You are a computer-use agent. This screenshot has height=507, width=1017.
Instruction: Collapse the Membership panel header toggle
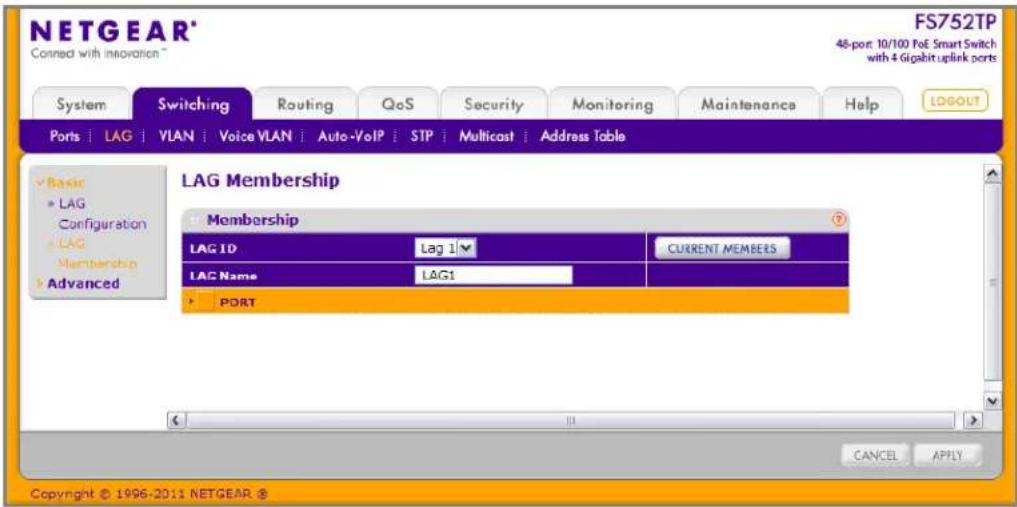[195, 220]
